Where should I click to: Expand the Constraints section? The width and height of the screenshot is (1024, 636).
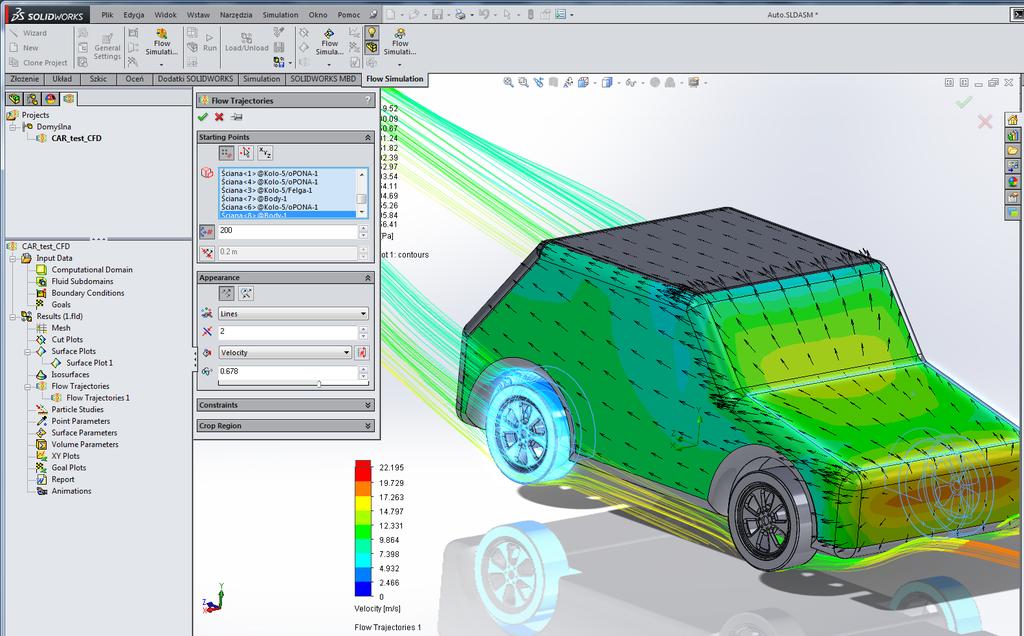(x=368, y=405)
